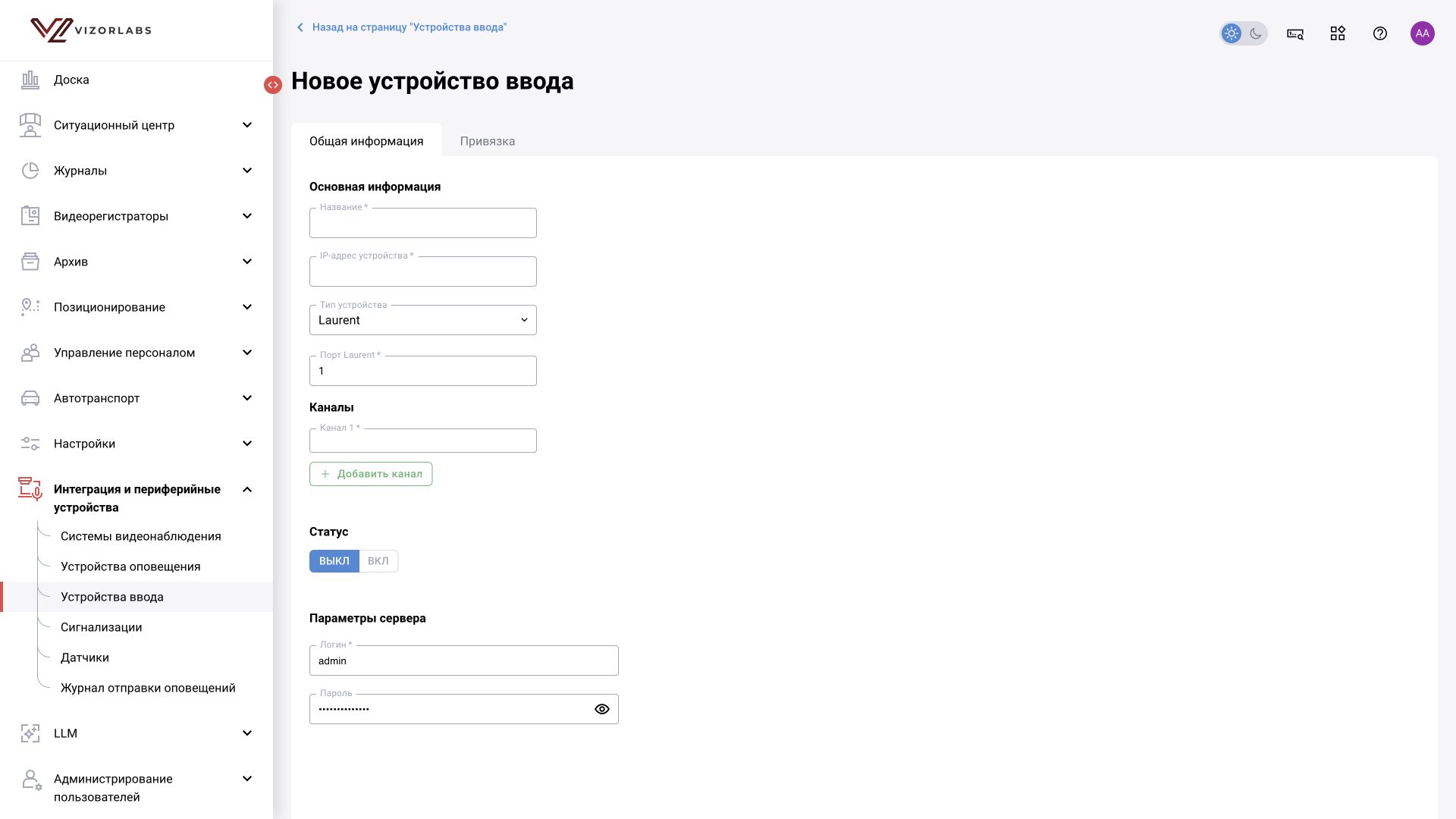Open the Доска dashboard icon
The image size is (1456, 819).
30,80
